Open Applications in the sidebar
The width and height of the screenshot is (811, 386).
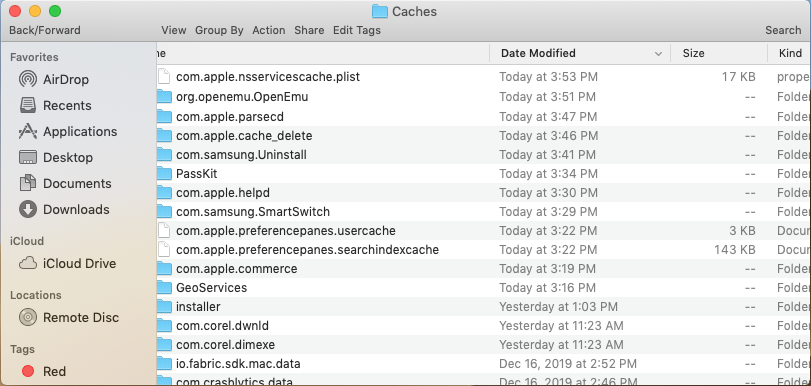[x=68, y=131]
